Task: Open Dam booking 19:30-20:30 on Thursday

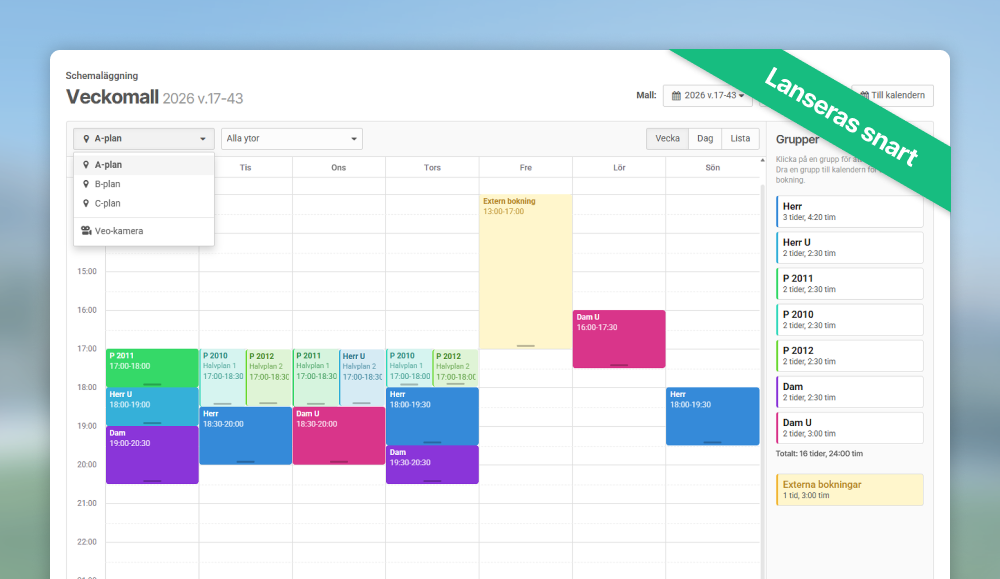Action: point(432,464)
